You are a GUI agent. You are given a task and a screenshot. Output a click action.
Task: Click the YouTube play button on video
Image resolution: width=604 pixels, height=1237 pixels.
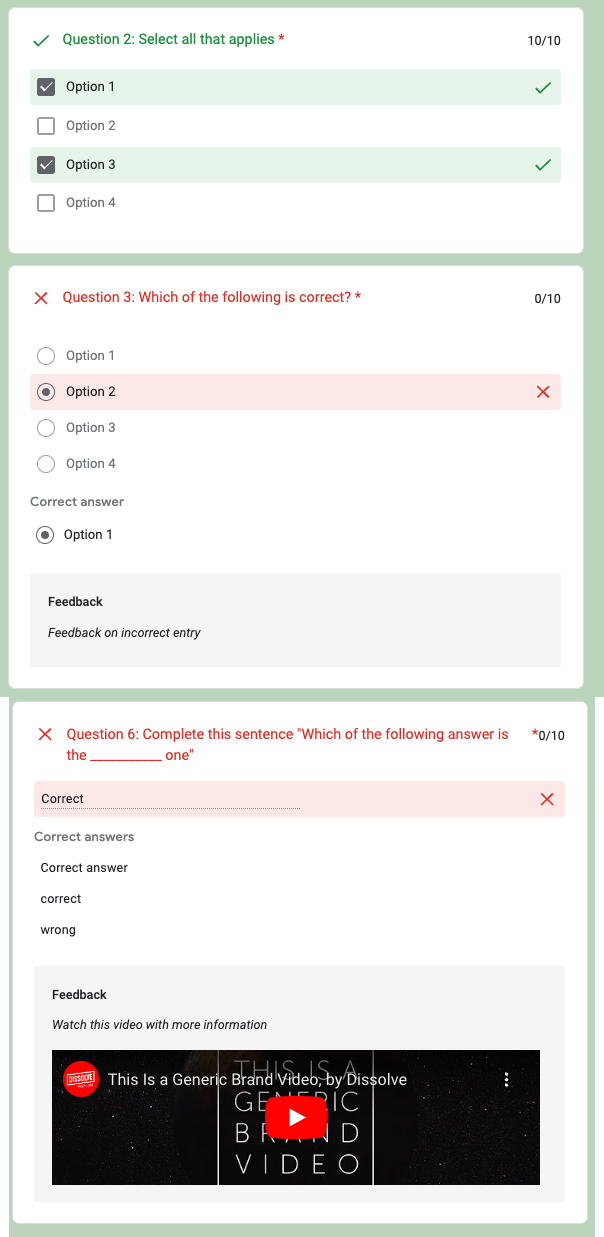pyautogui.click(x=296, y=1117)
